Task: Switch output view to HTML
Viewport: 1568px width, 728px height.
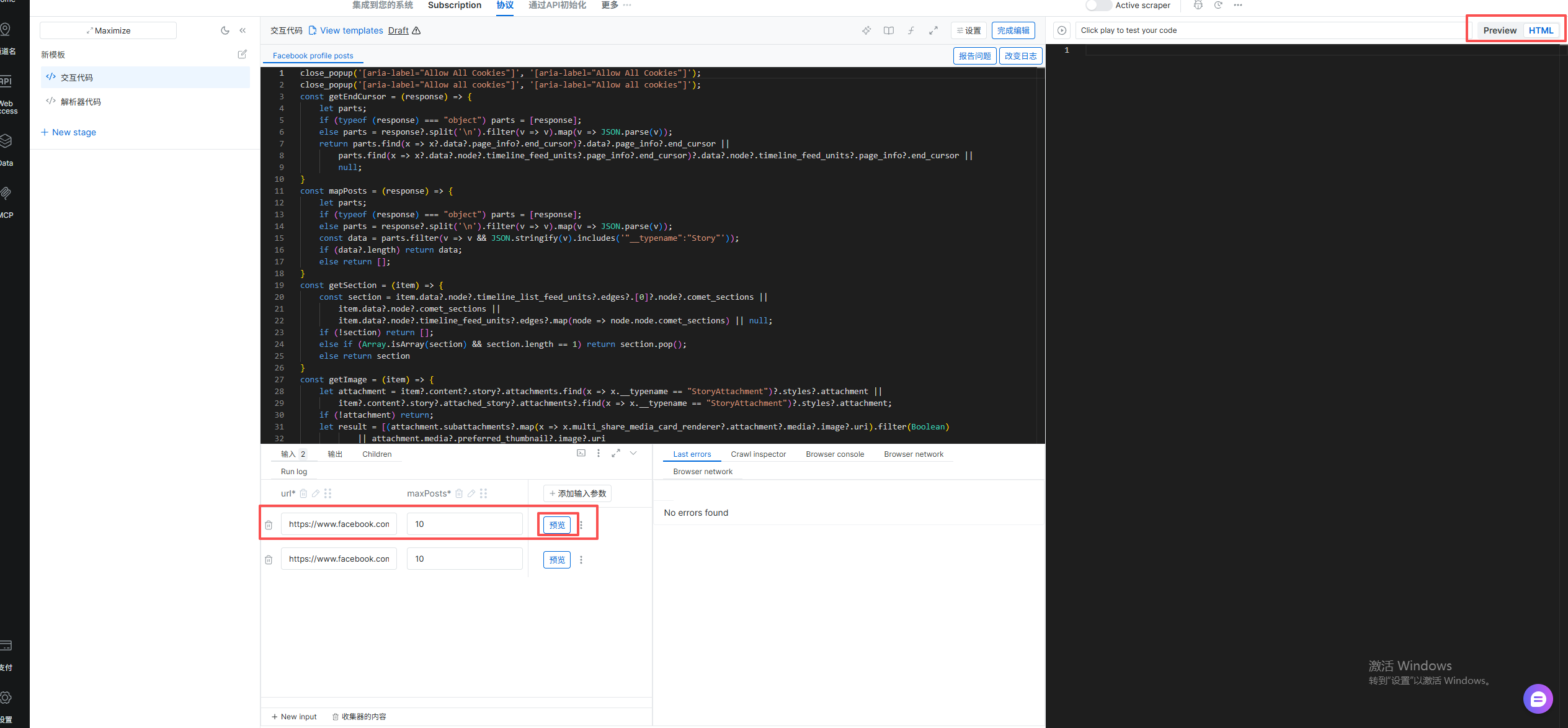Action: [x=1541, y=30]
